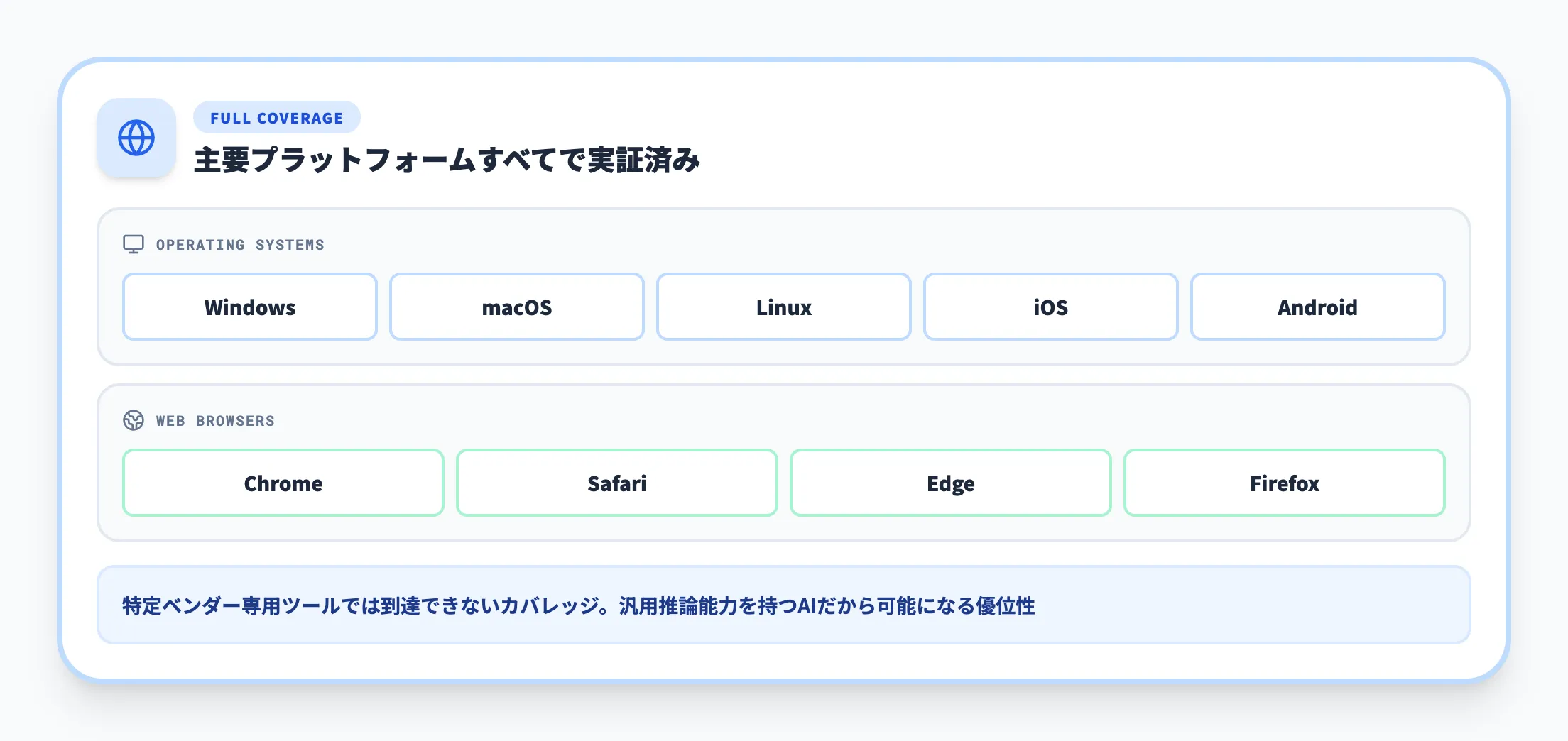This screenshot has width=1568, height=741.
Task: Click the browser globe icon beside WEB BROWSERS
Action: pyautogui.click(x=134, y=420)
